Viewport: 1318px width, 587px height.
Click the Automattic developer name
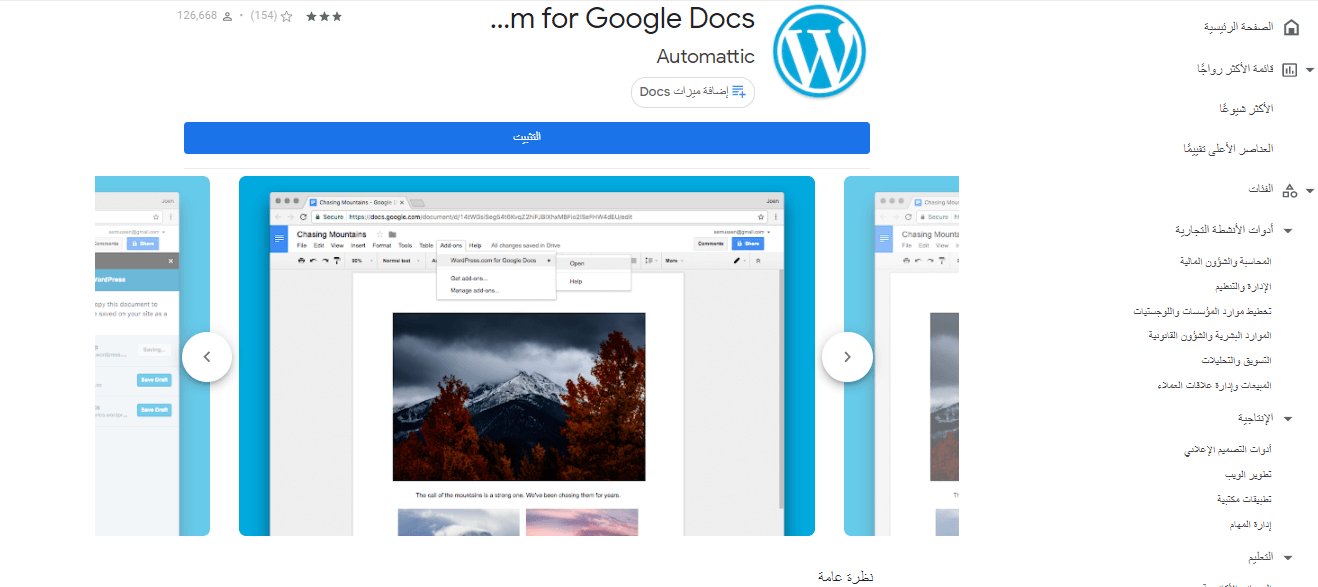point(706,56)
